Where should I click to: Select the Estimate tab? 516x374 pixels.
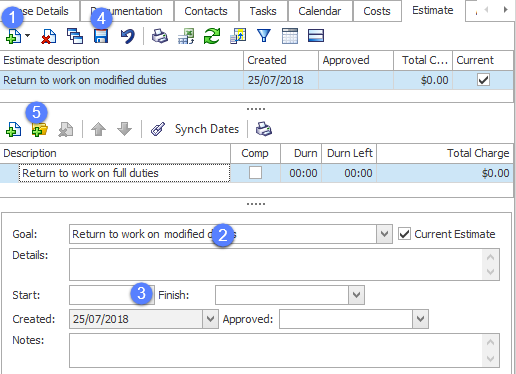point(433,11)
